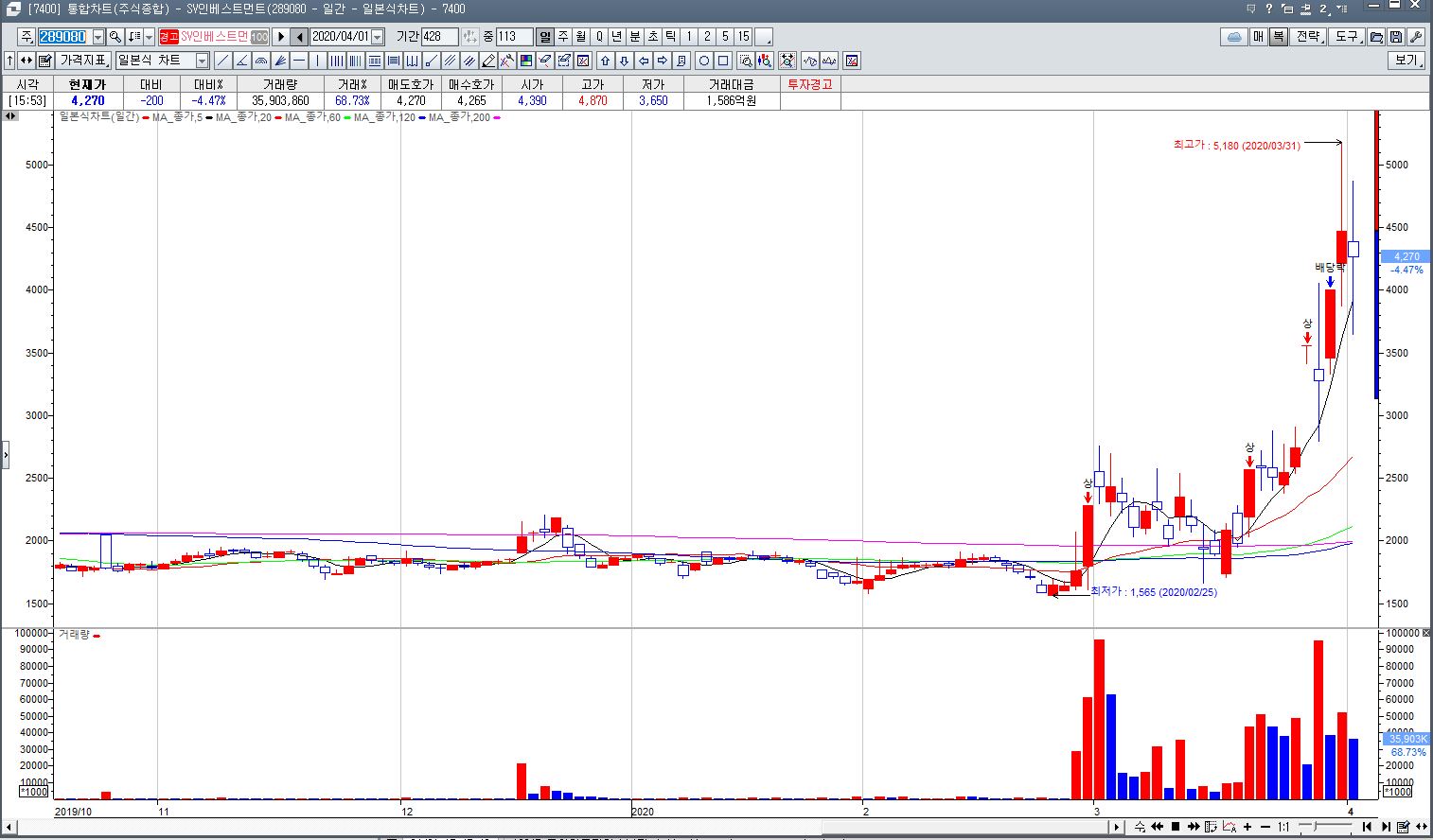Open the stock code dropdown arrow
The height and width of the screenshot is (840, 1433).
(98, 37)
